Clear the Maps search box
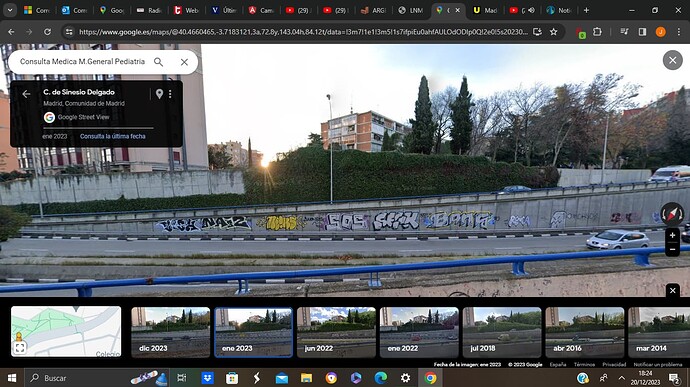Image resolution: width=690 pixels, height=387 pixels. 184,62
